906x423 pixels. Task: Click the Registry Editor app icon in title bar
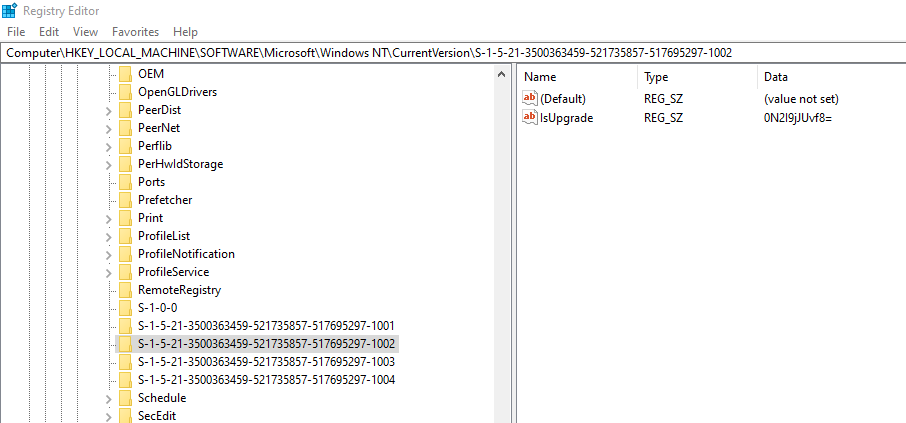pos(9,10)
